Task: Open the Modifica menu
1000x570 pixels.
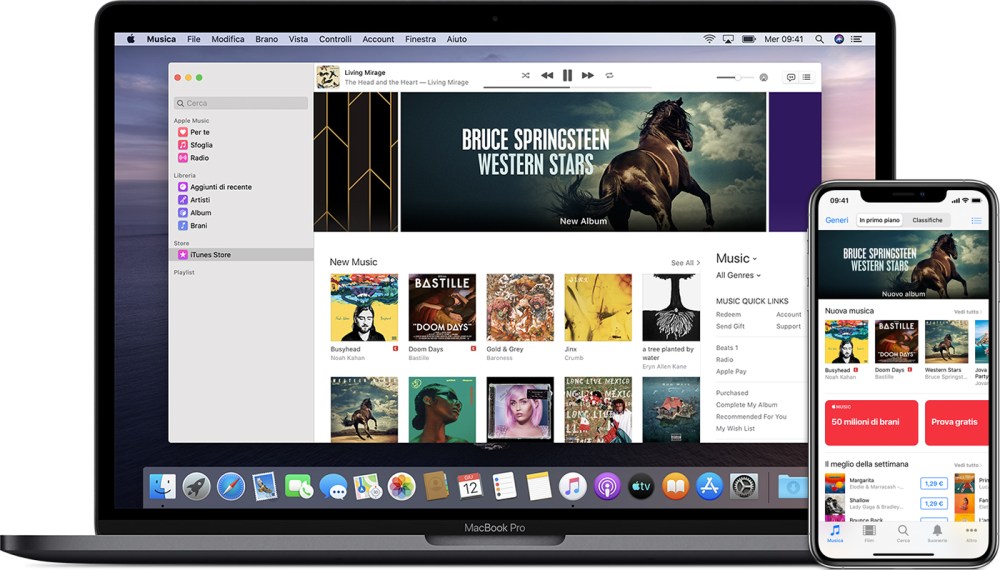Action: click(228, 39)
